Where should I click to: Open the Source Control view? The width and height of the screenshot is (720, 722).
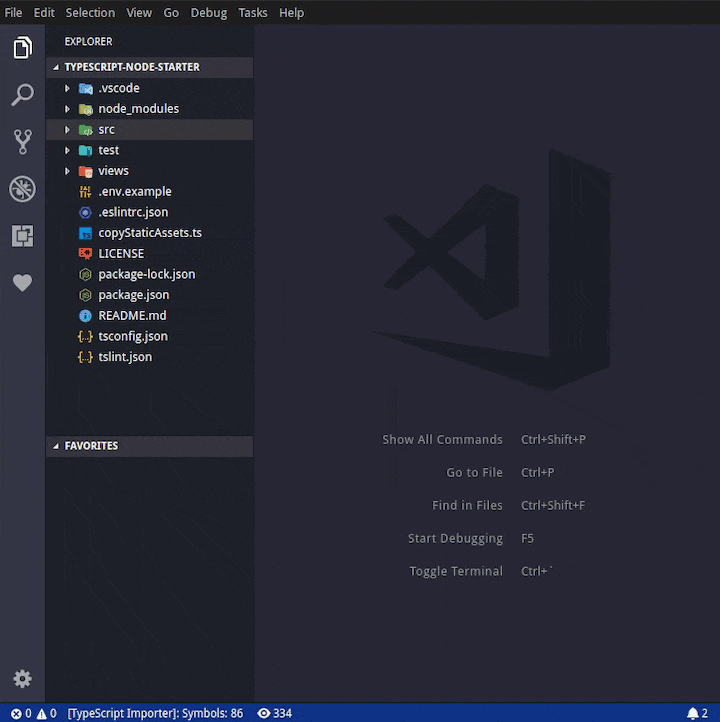point(23,142)
